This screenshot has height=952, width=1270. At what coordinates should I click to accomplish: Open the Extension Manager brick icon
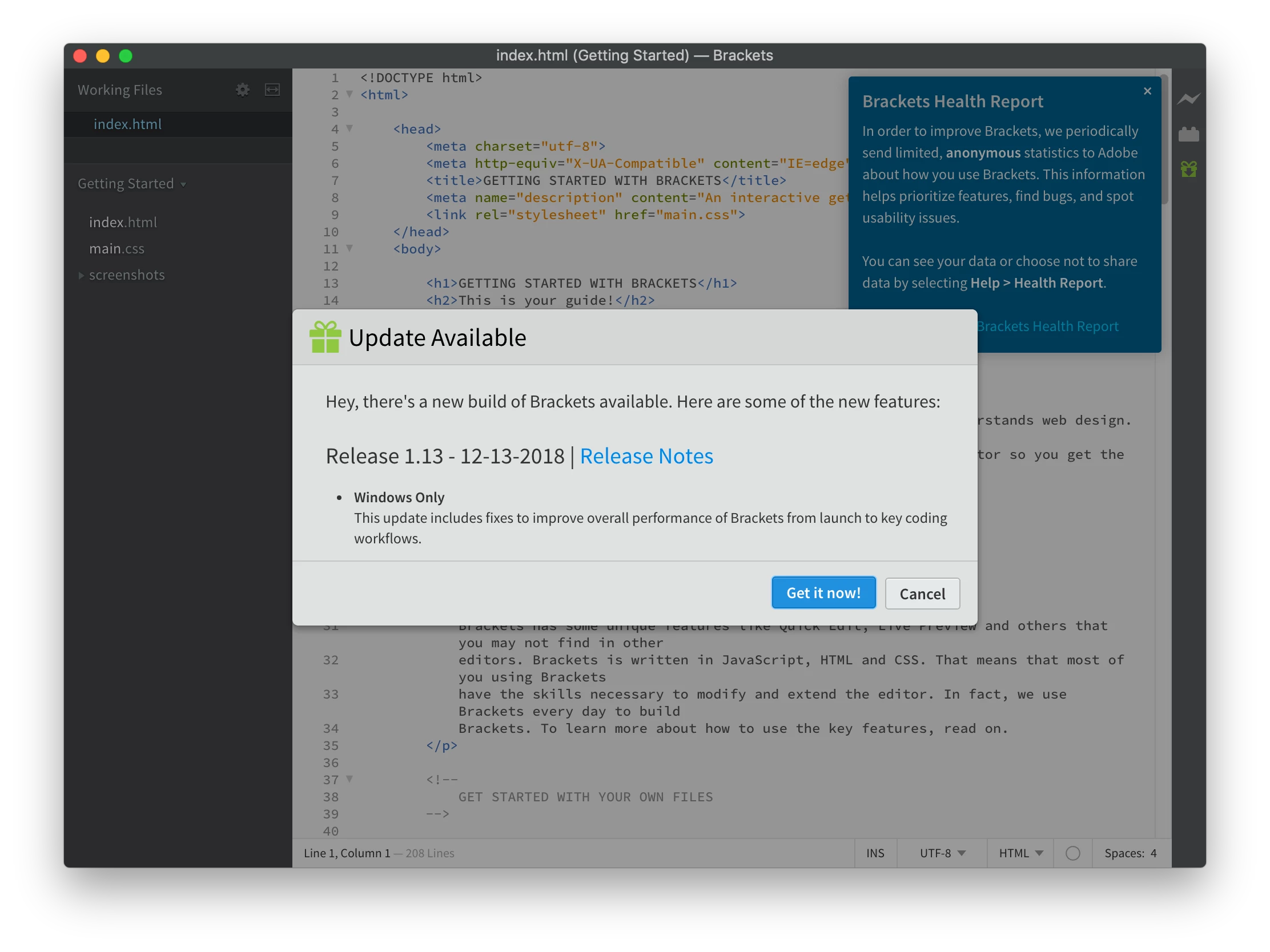1188,135
